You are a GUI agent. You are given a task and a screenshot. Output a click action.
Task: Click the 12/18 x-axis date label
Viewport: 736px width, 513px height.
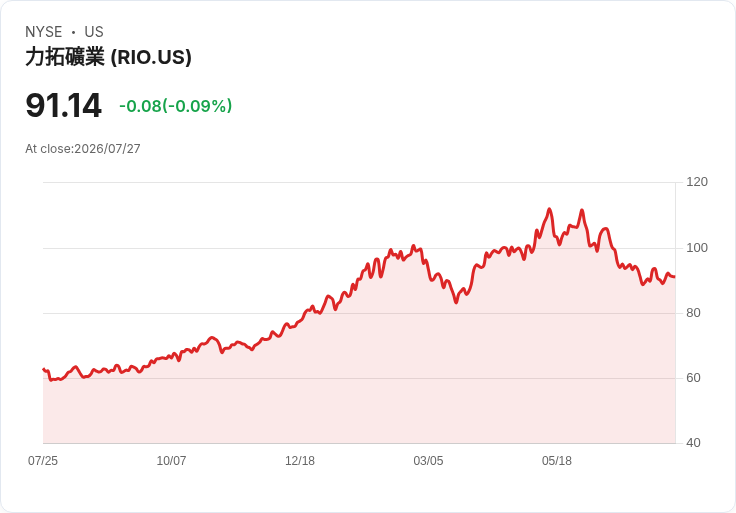(300, 461)
